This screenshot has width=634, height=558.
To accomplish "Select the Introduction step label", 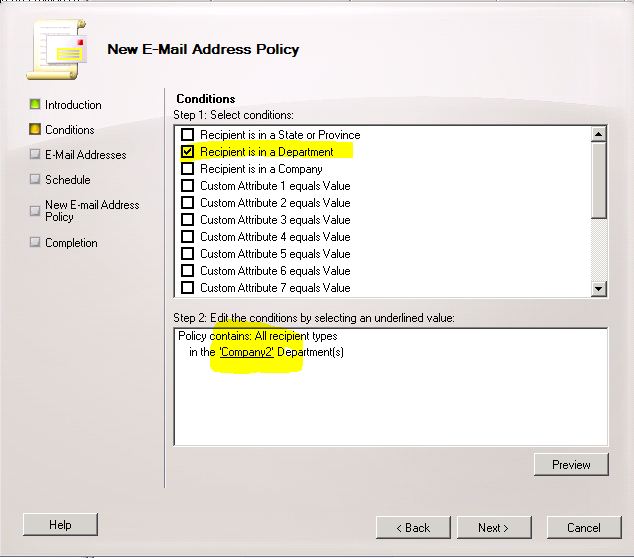I will pyautogui.click(x=73, y=105).
